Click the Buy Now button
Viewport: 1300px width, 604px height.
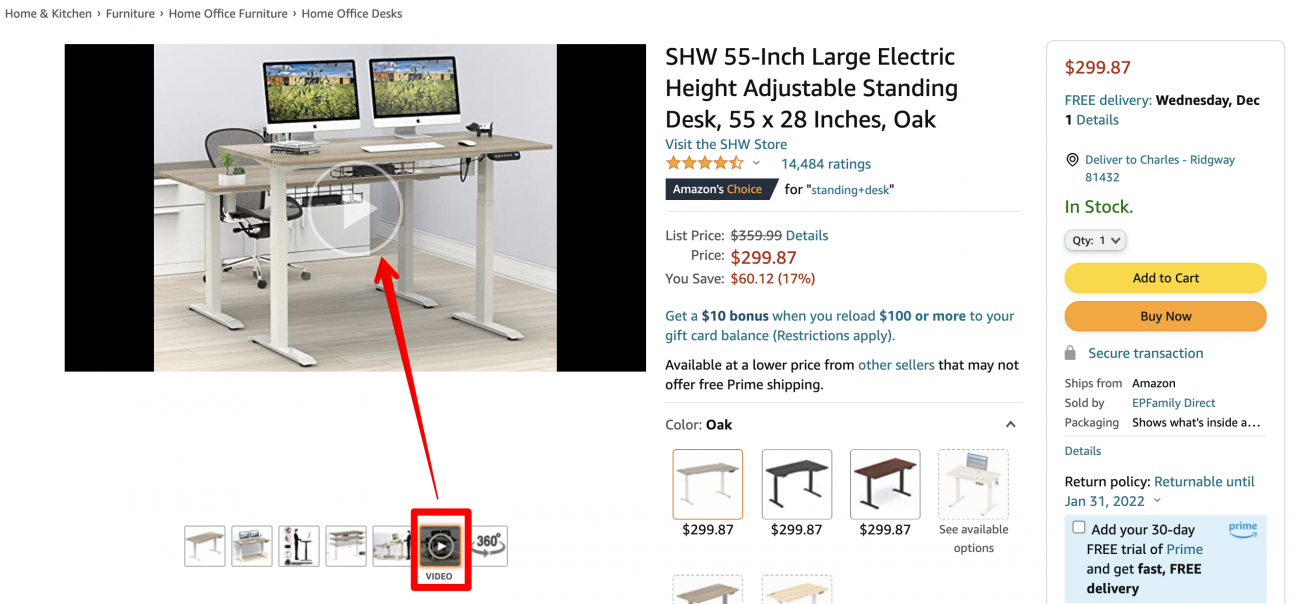point(1165,316)
